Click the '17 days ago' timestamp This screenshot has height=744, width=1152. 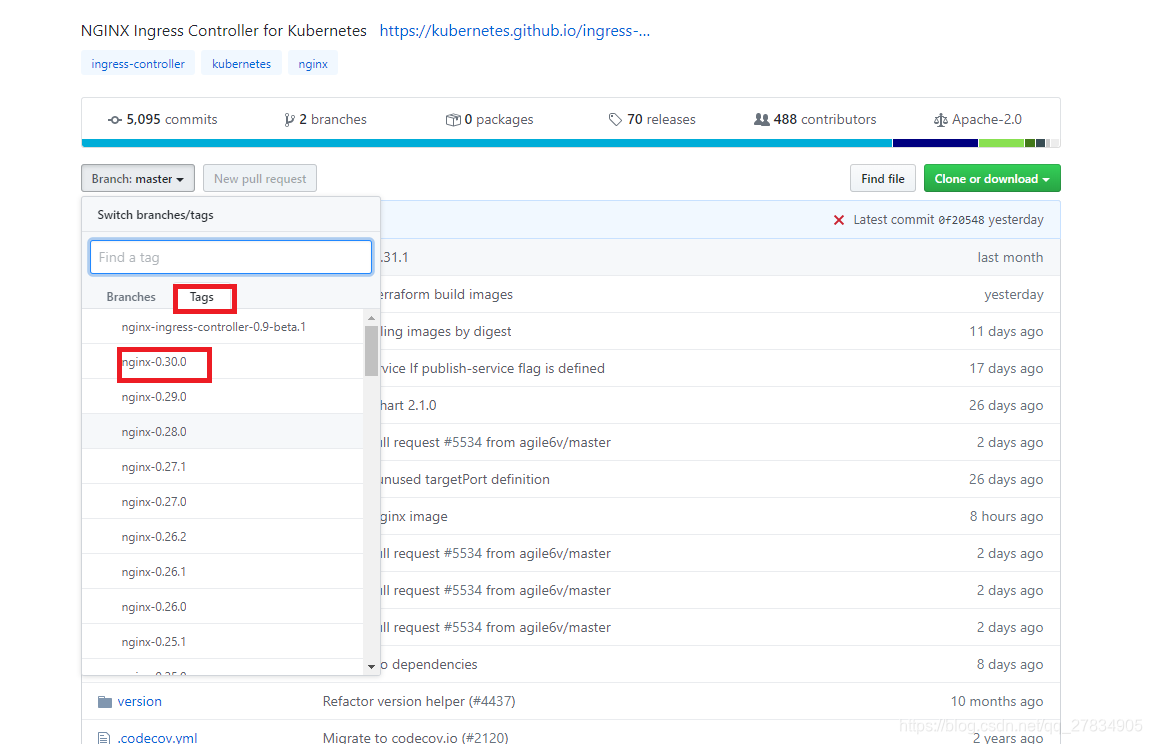(x=1006, y=369)
